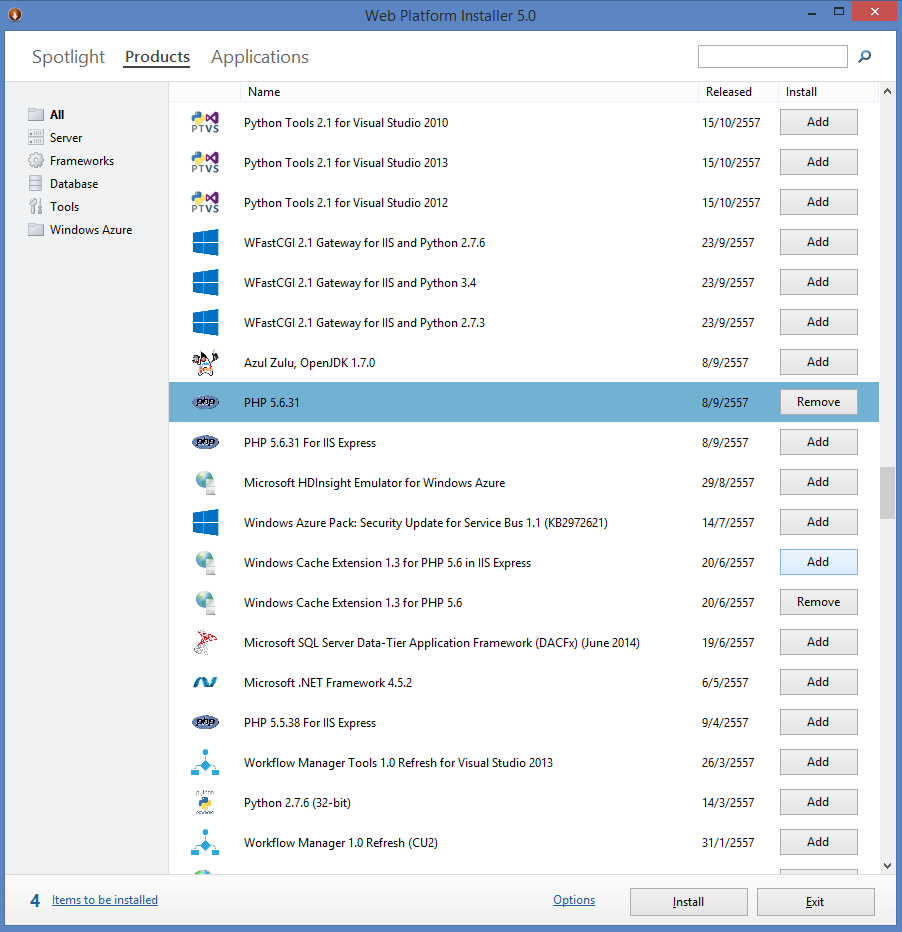The image size is (902, 932).
Task: Click into the search input field
Action: tap(772, 56)
